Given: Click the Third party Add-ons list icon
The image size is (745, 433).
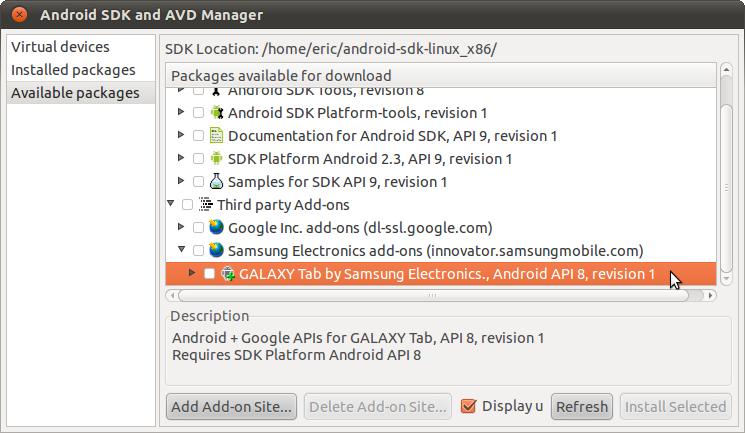Looking at the screenshot, I should click(x=205, y=204).
